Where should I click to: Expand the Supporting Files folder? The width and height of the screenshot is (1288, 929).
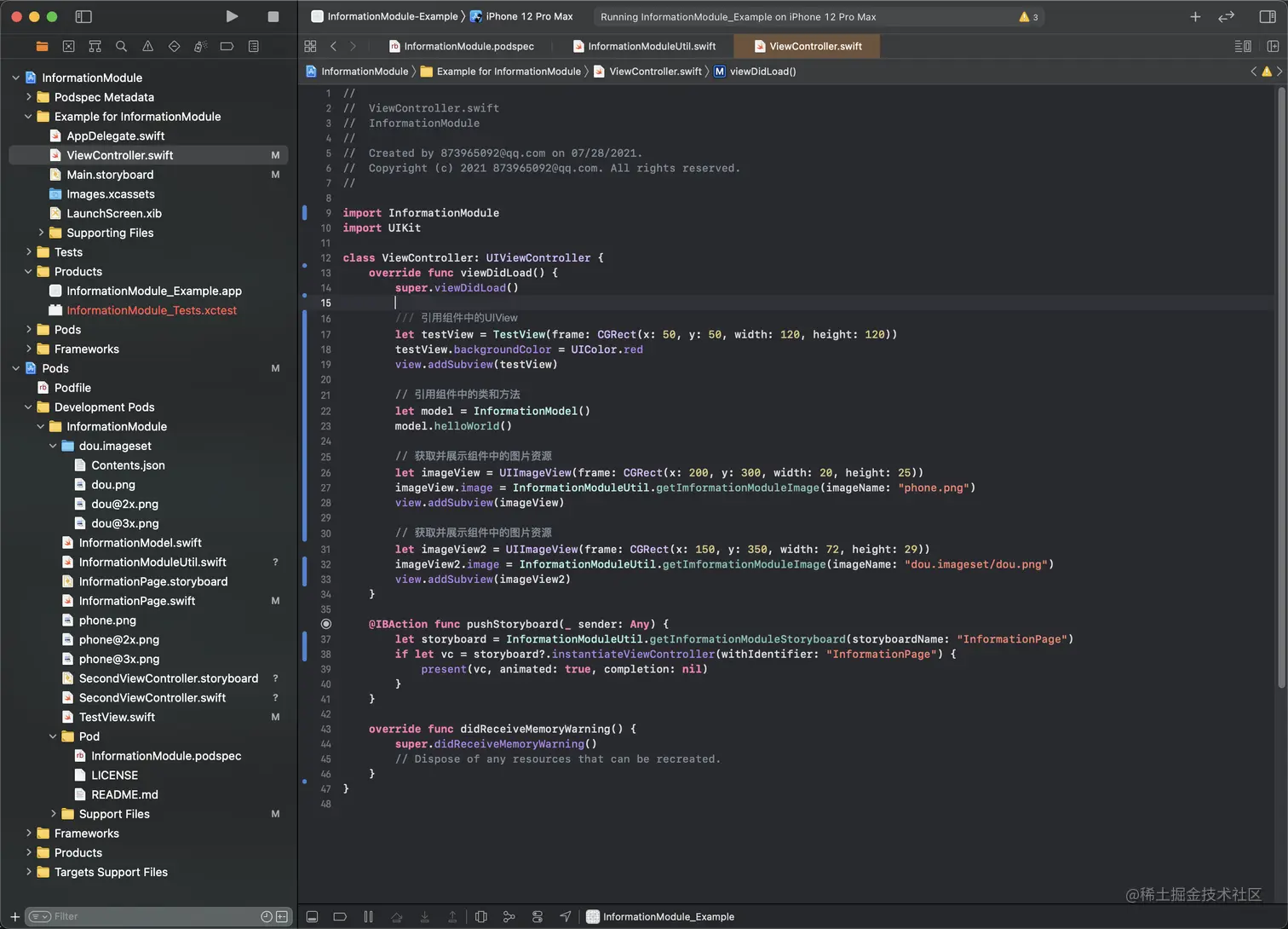coord(41,233)
